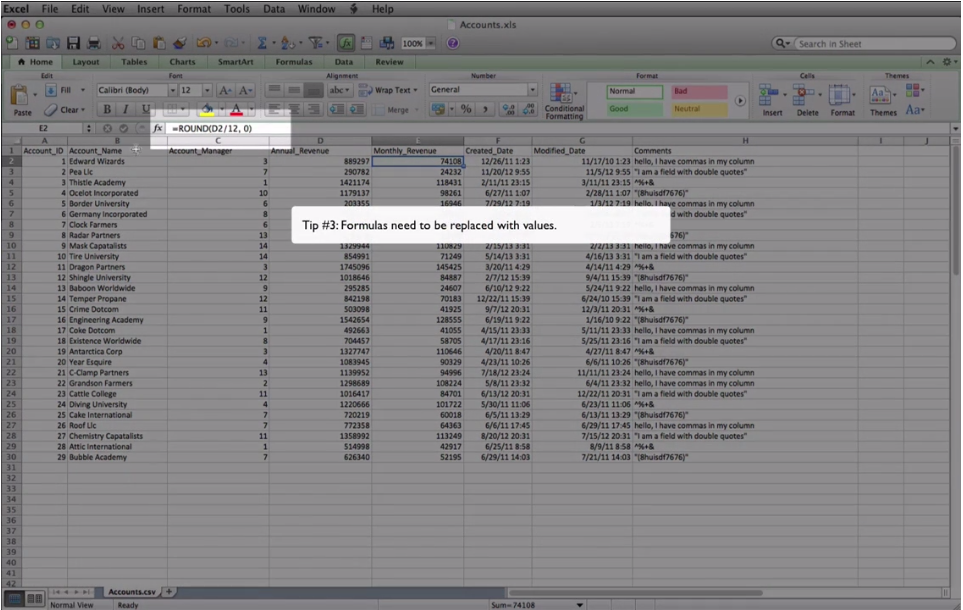Screen dimensions: 963x610
Task: Click the Increase Decimal icon
Action: [509, 109]
